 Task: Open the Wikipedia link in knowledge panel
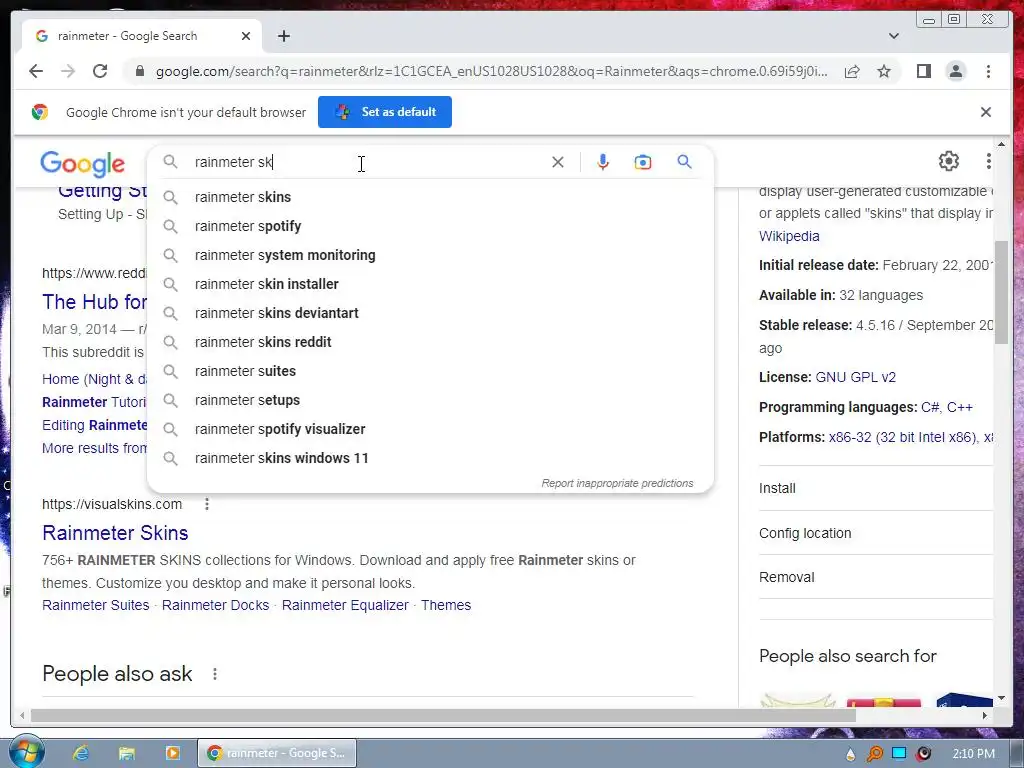(789, 236)
